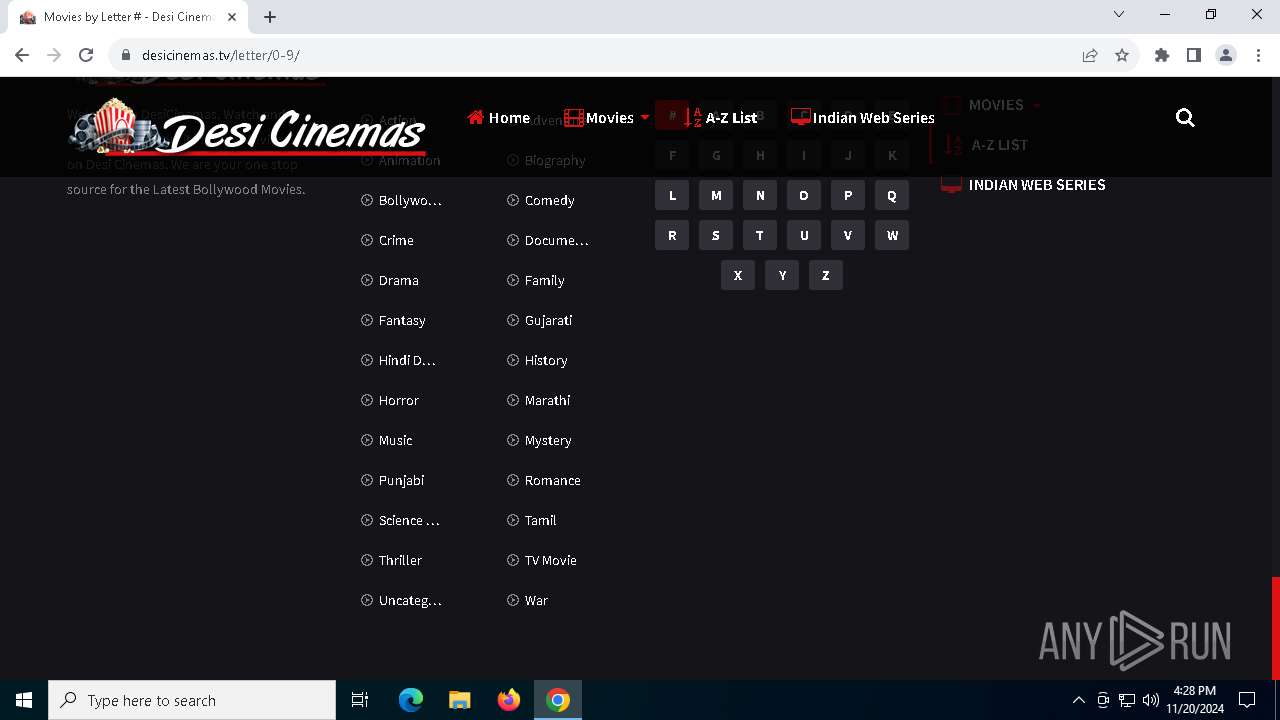Choose letter V in A-Z grid
Image resolution: width=1280 pixels, height=720 pixels.
pyautogui.click(x=848, y=236)
